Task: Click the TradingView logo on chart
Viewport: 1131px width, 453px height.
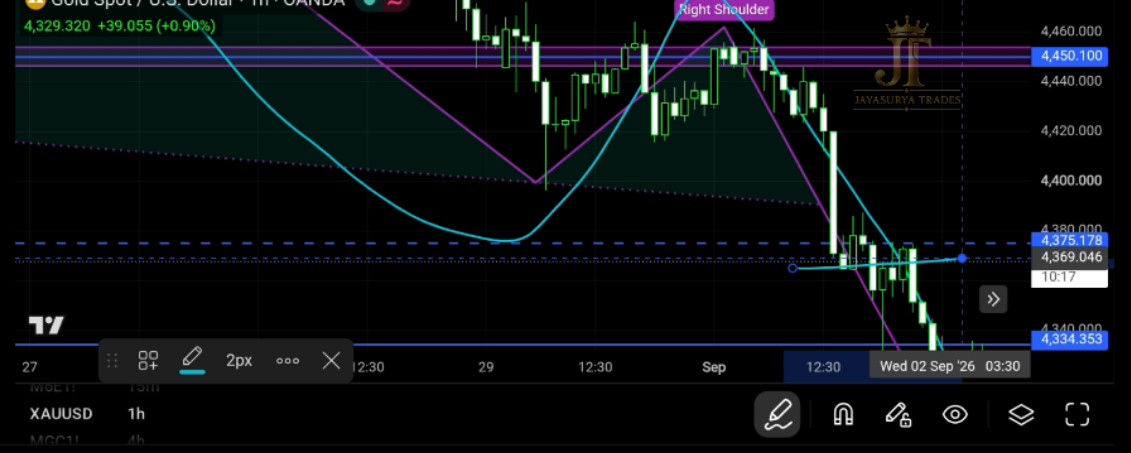Action: point(46,326)
